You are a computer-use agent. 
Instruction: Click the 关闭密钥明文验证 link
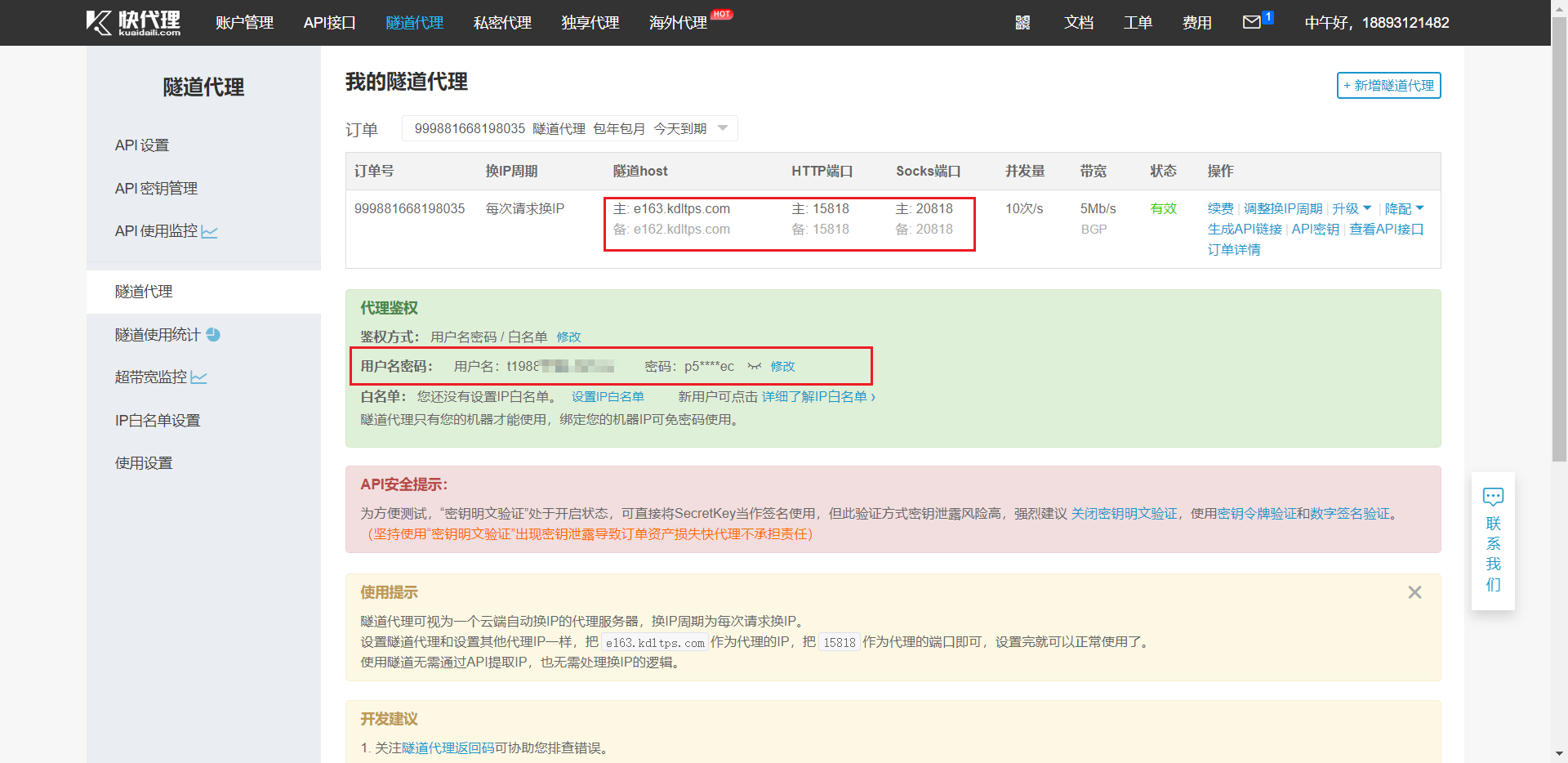1124,514
